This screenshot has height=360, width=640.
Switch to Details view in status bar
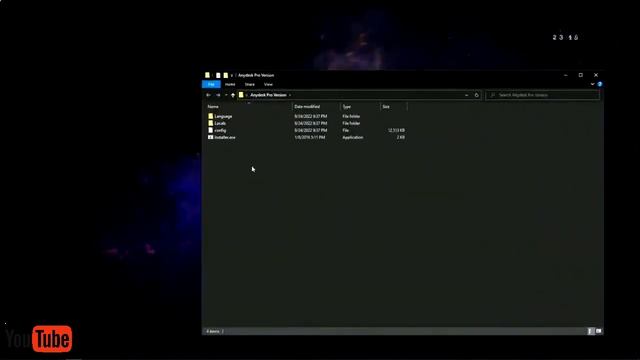tap(590, 331)
